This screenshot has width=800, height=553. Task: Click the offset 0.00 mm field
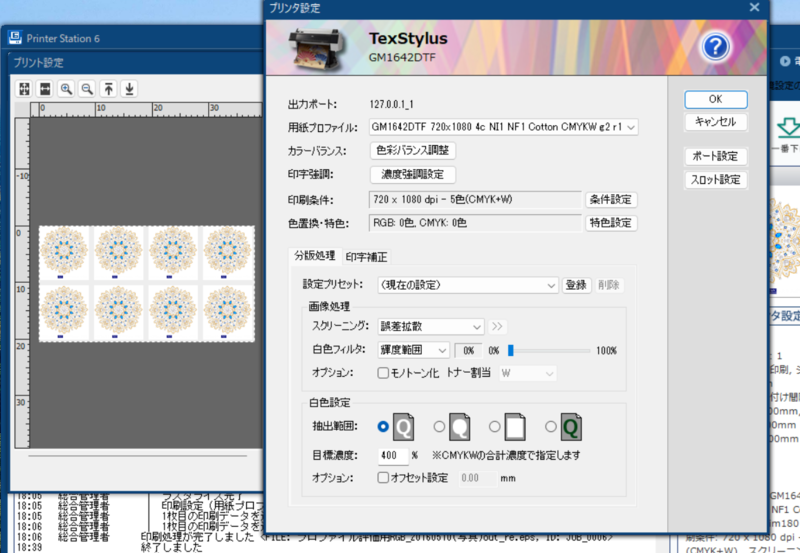click(x=477, y=478)
